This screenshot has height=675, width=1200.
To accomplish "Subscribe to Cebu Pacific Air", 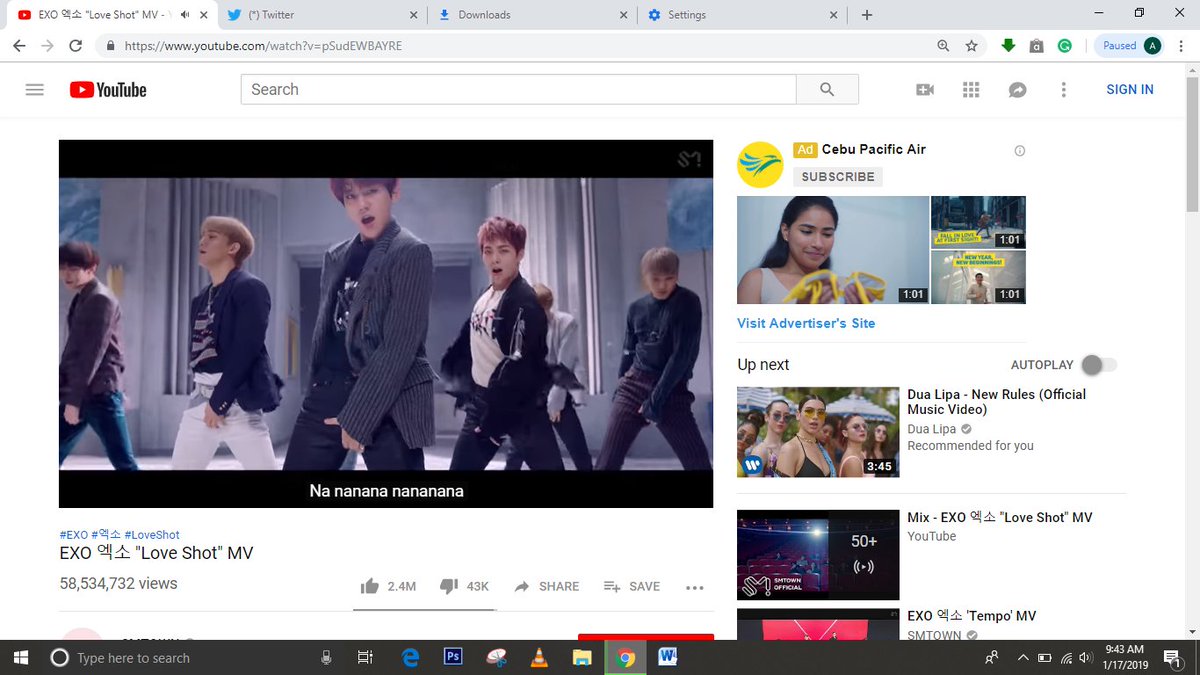I will tap(838, 176).
